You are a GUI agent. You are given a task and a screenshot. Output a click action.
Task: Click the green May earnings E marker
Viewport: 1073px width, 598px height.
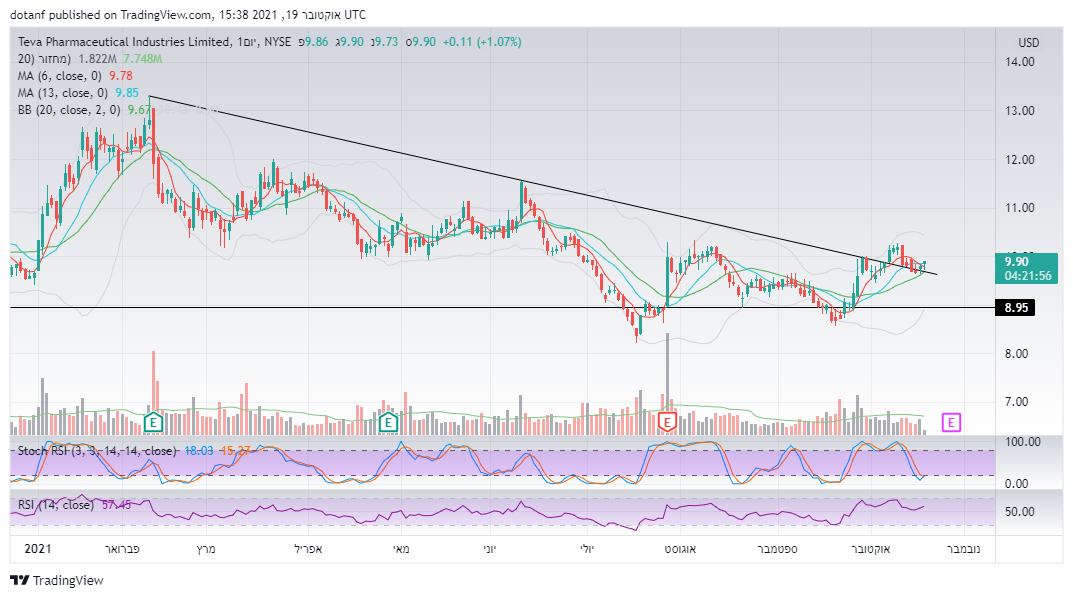coord(388,422)
